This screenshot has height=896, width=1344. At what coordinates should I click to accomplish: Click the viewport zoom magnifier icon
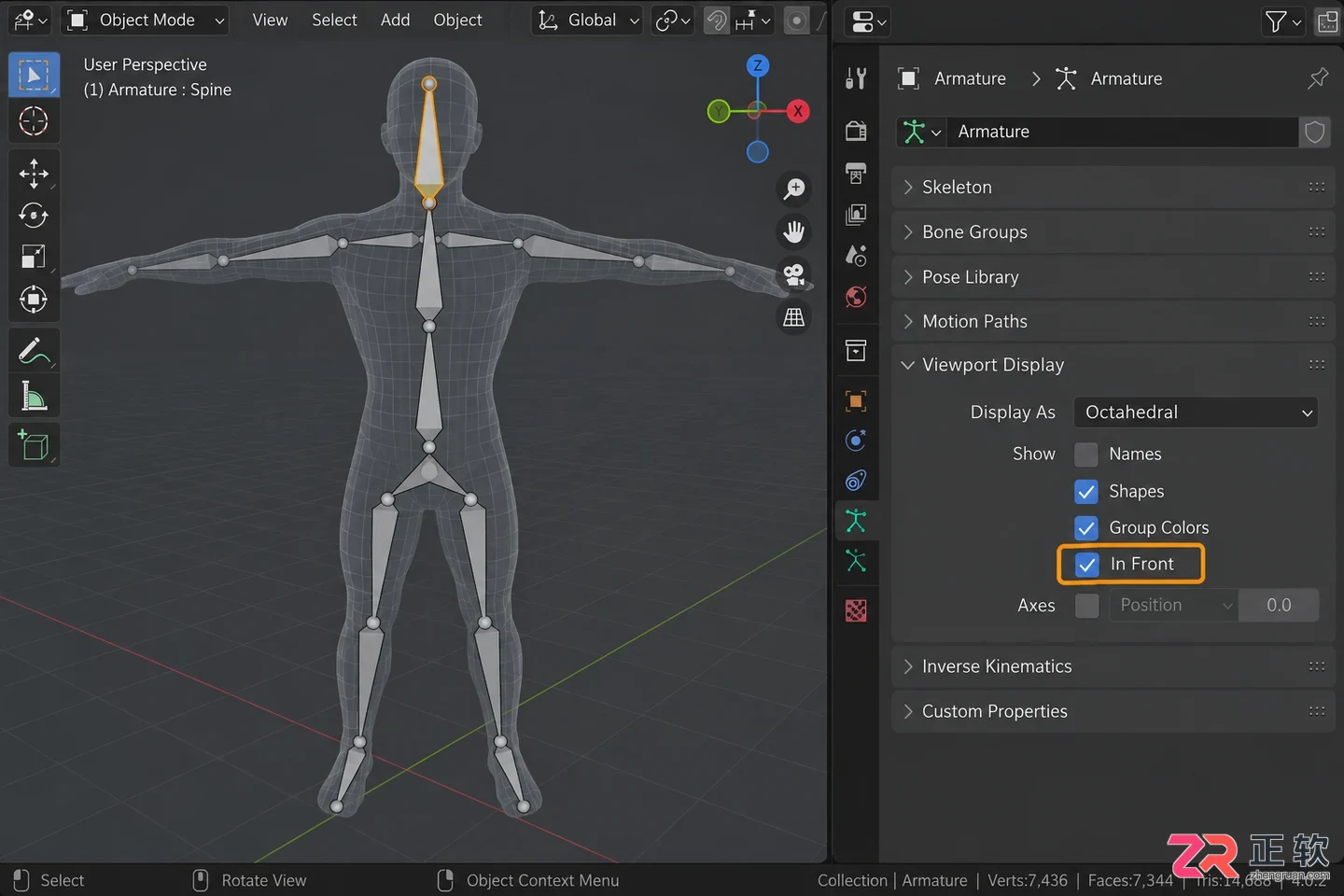[x=794, y=189]
